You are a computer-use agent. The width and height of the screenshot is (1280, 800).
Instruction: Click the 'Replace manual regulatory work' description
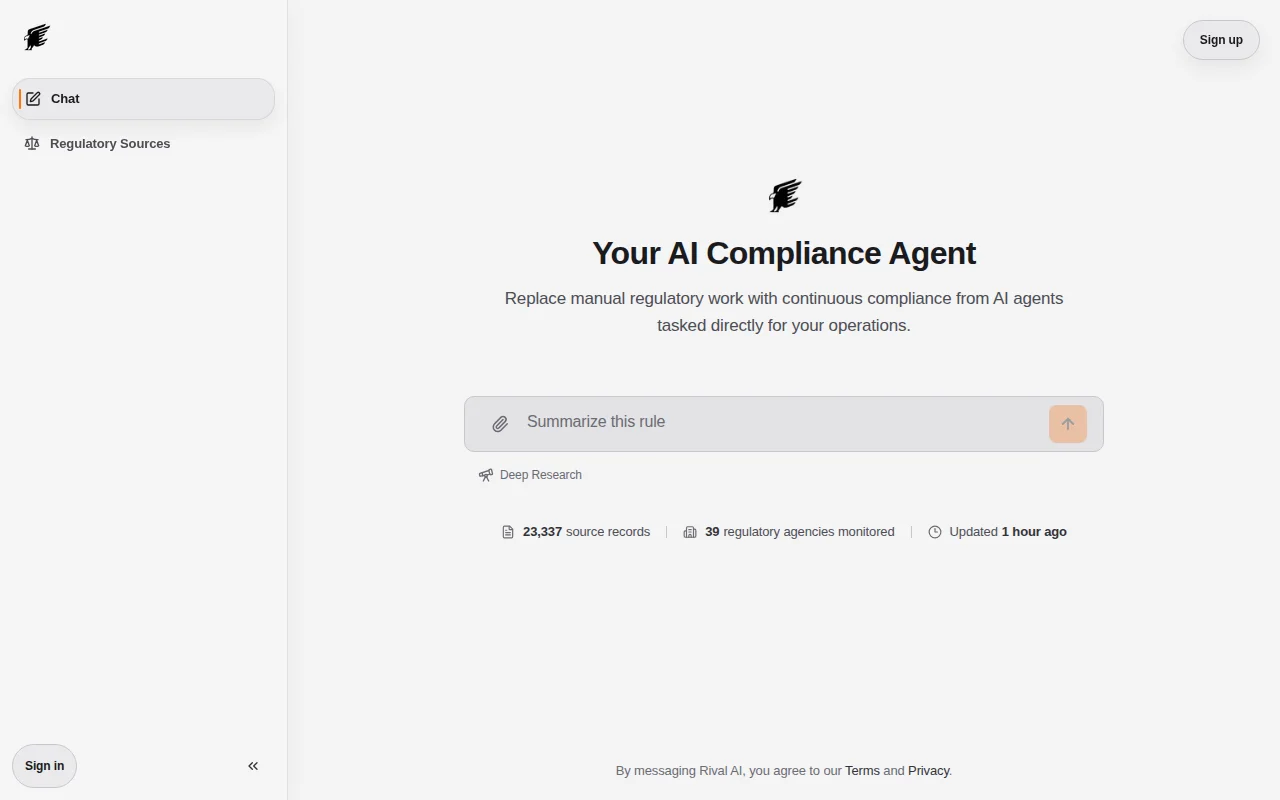click(784, 312)
